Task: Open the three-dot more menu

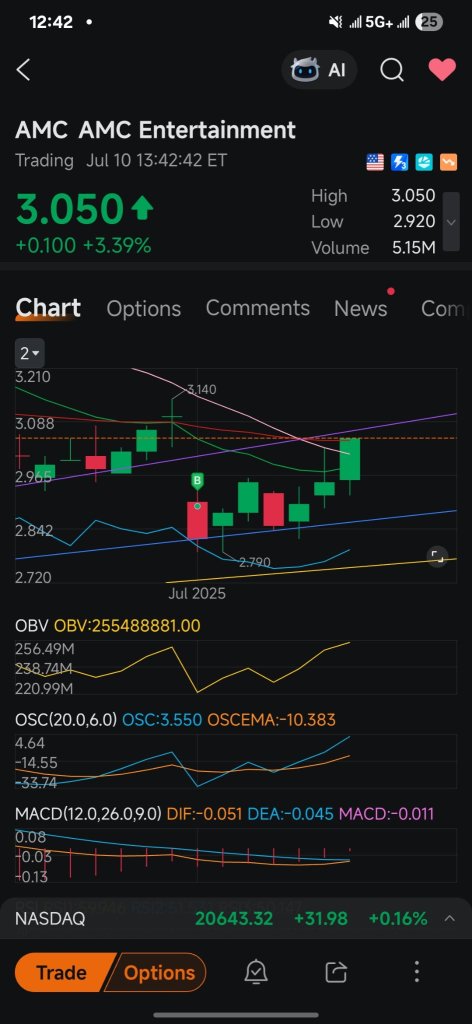Action: 417,972
